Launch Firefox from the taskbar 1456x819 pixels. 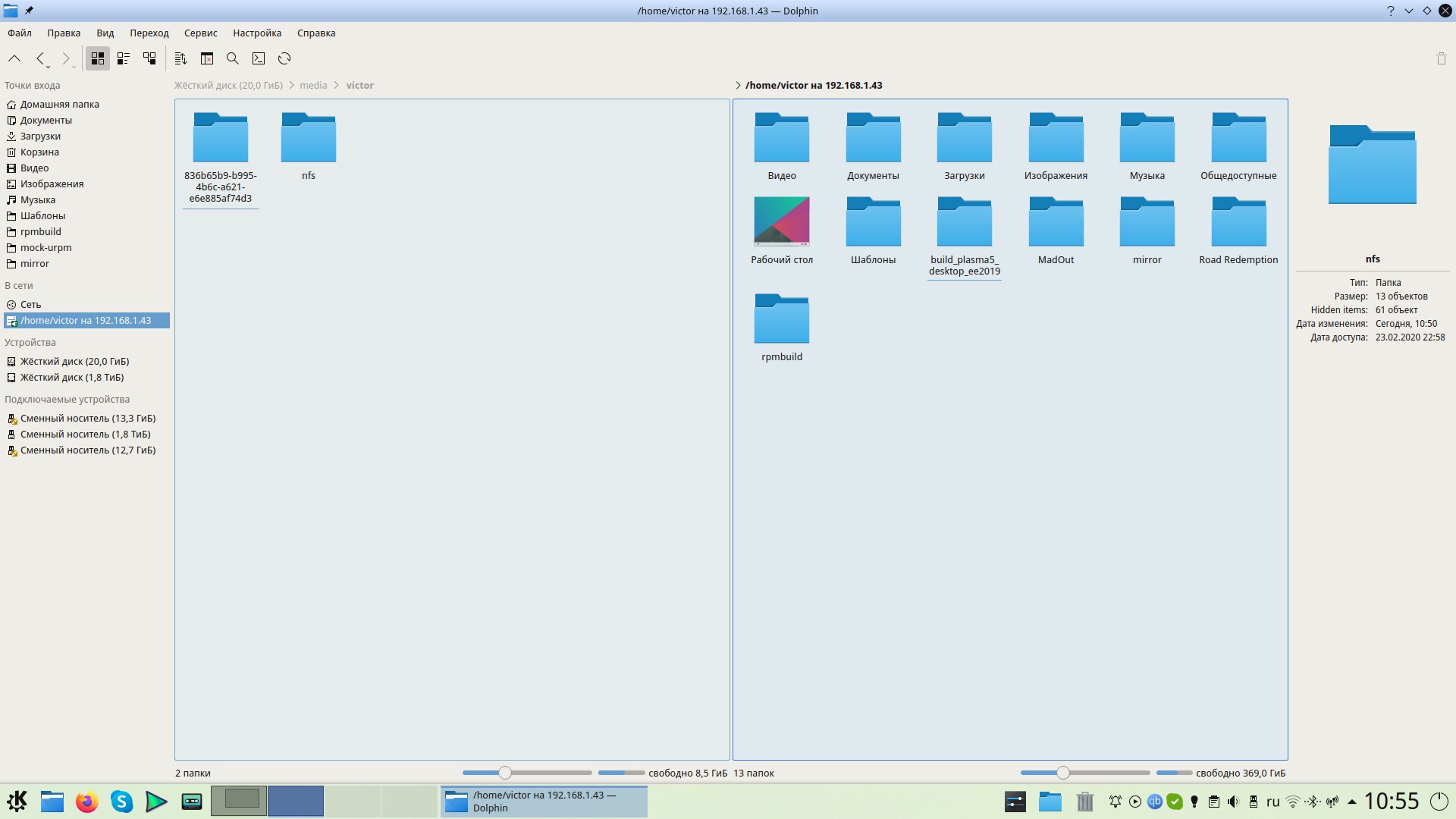click(x=87, y=802)
